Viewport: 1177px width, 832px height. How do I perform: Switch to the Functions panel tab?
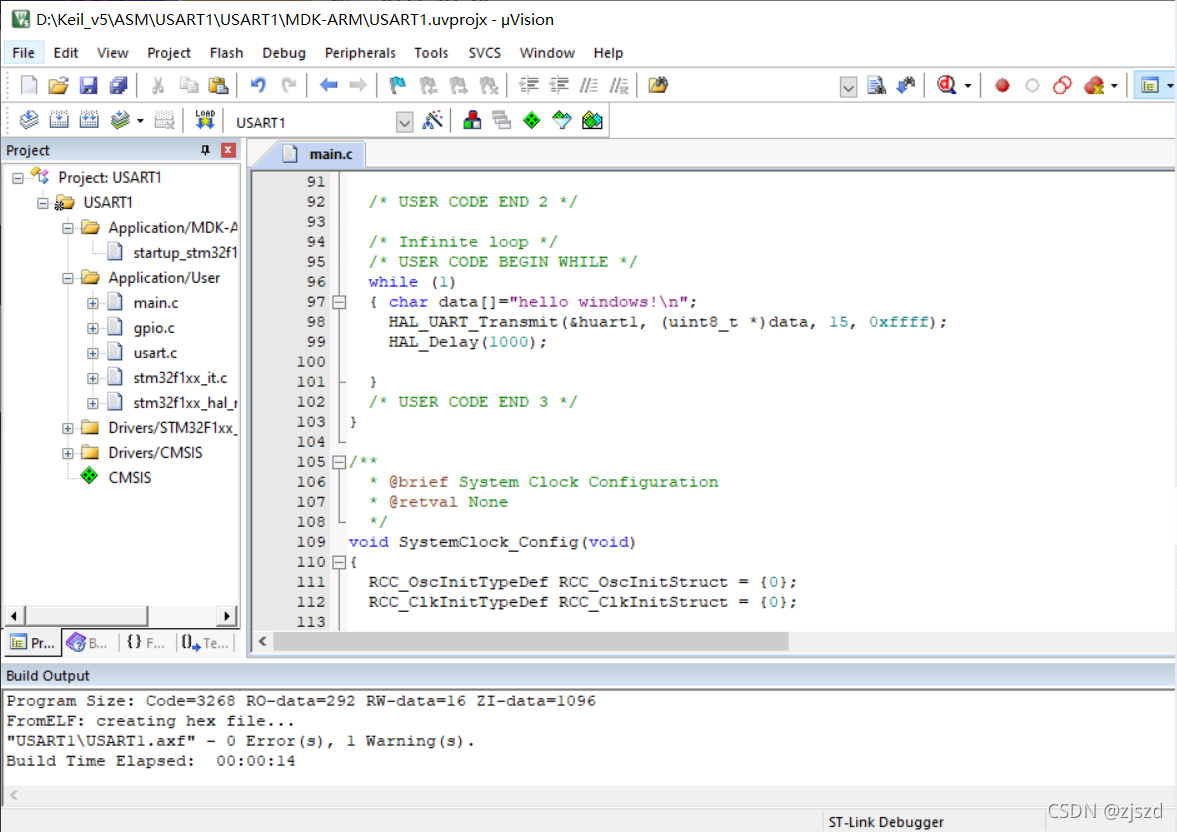(x=146, y=643)
